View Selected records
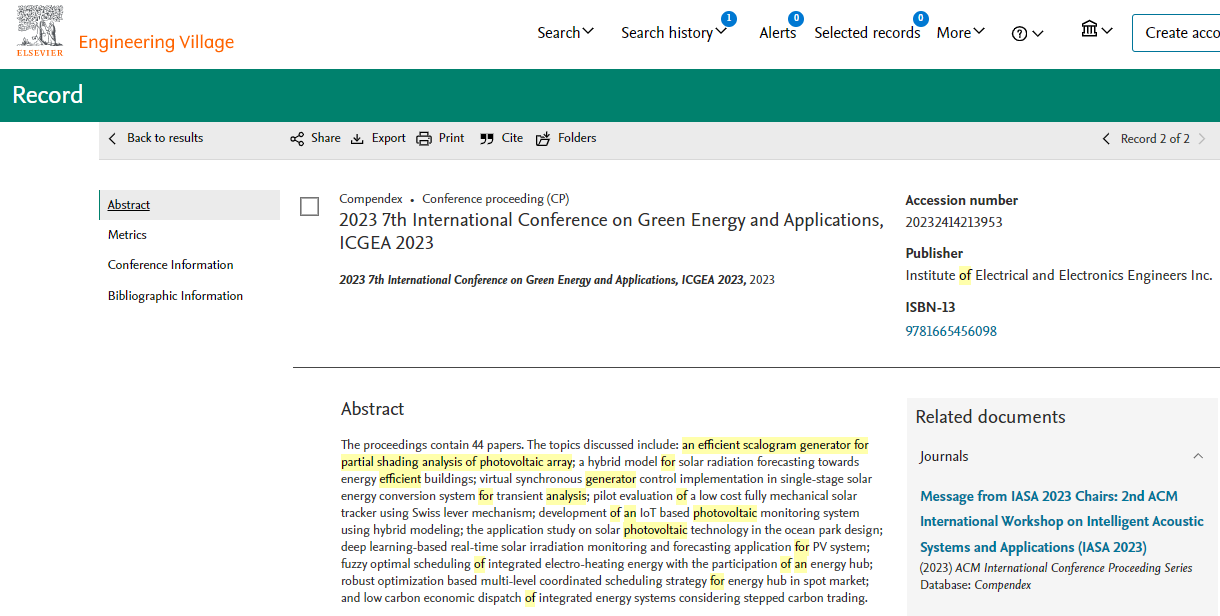Viewport: 1220px width, 616px height. [867, 33]
